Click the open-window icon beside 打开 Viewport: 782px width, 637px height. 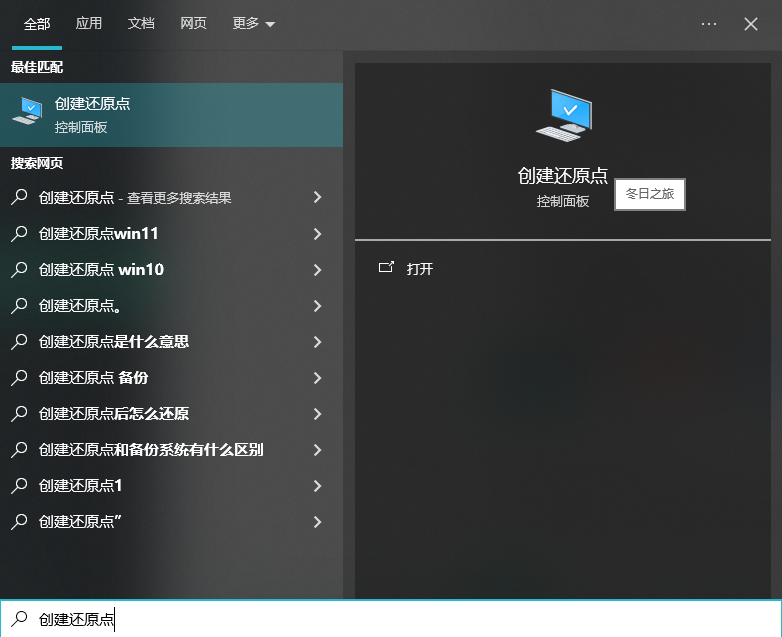(387, 267)
